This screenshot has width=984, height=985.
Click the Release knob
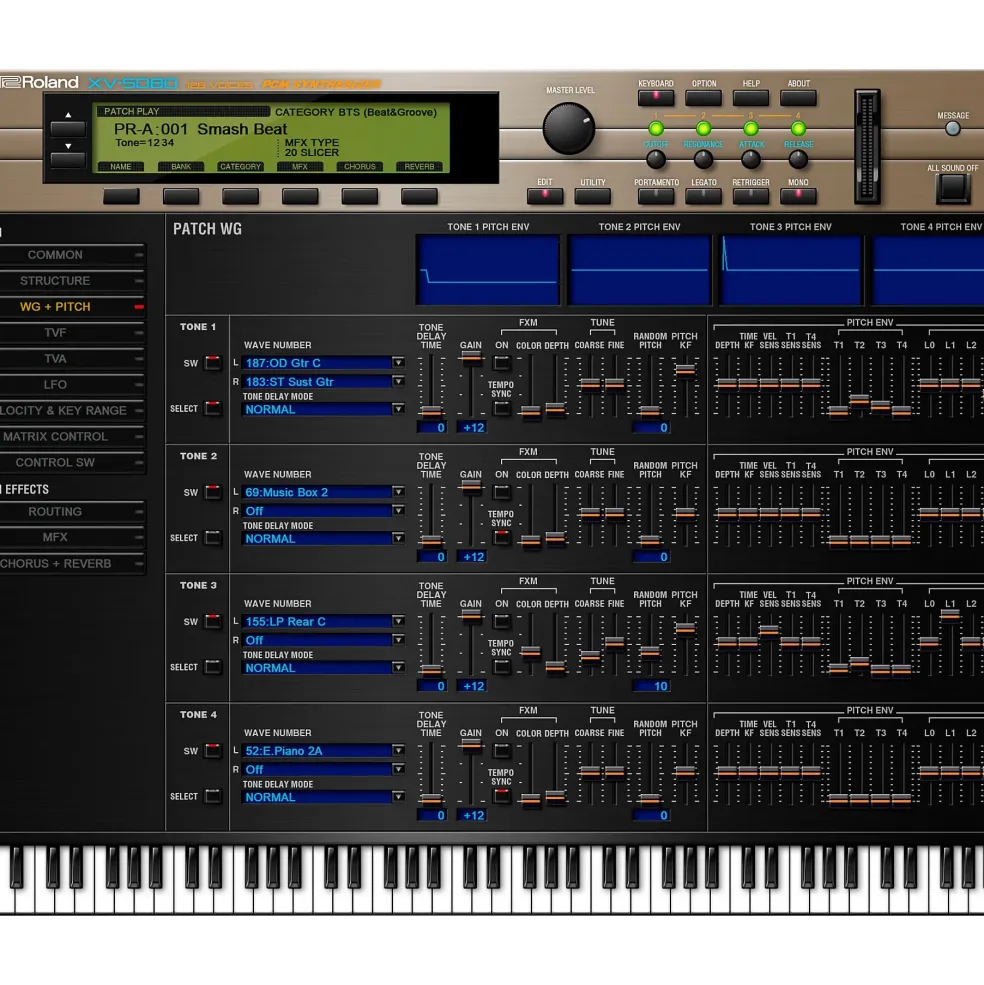coord(798,160)
